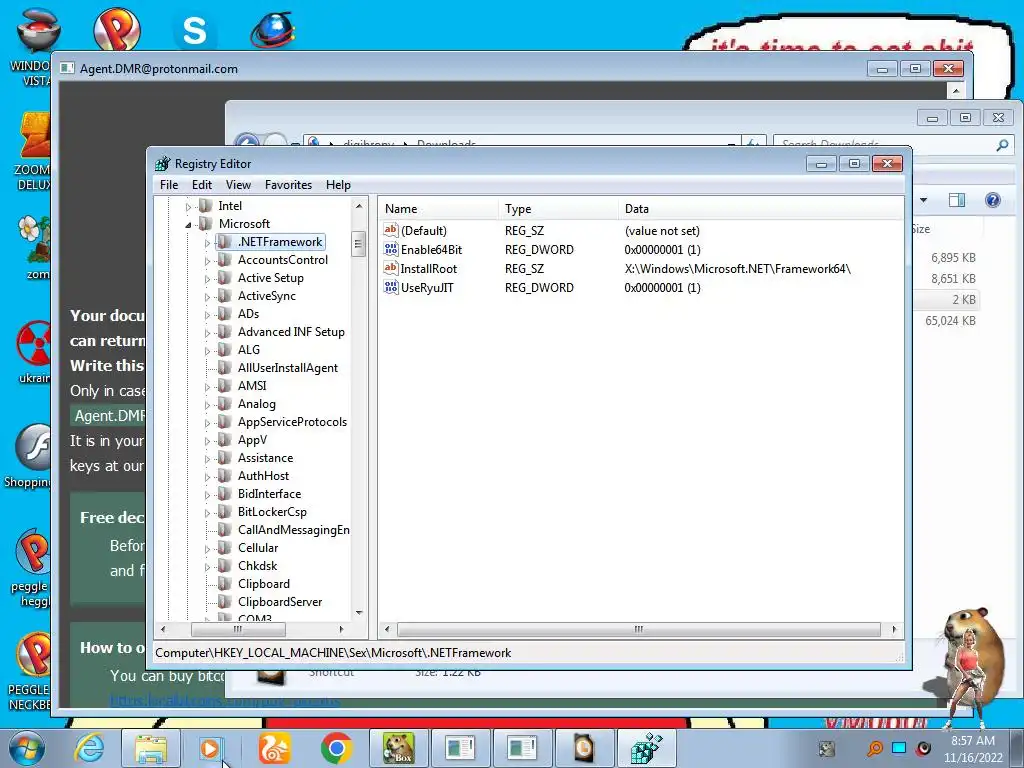Screen dimensions: 1024x768
Task: Select the Assistance registry key
Action: click(x=265, y=458)
